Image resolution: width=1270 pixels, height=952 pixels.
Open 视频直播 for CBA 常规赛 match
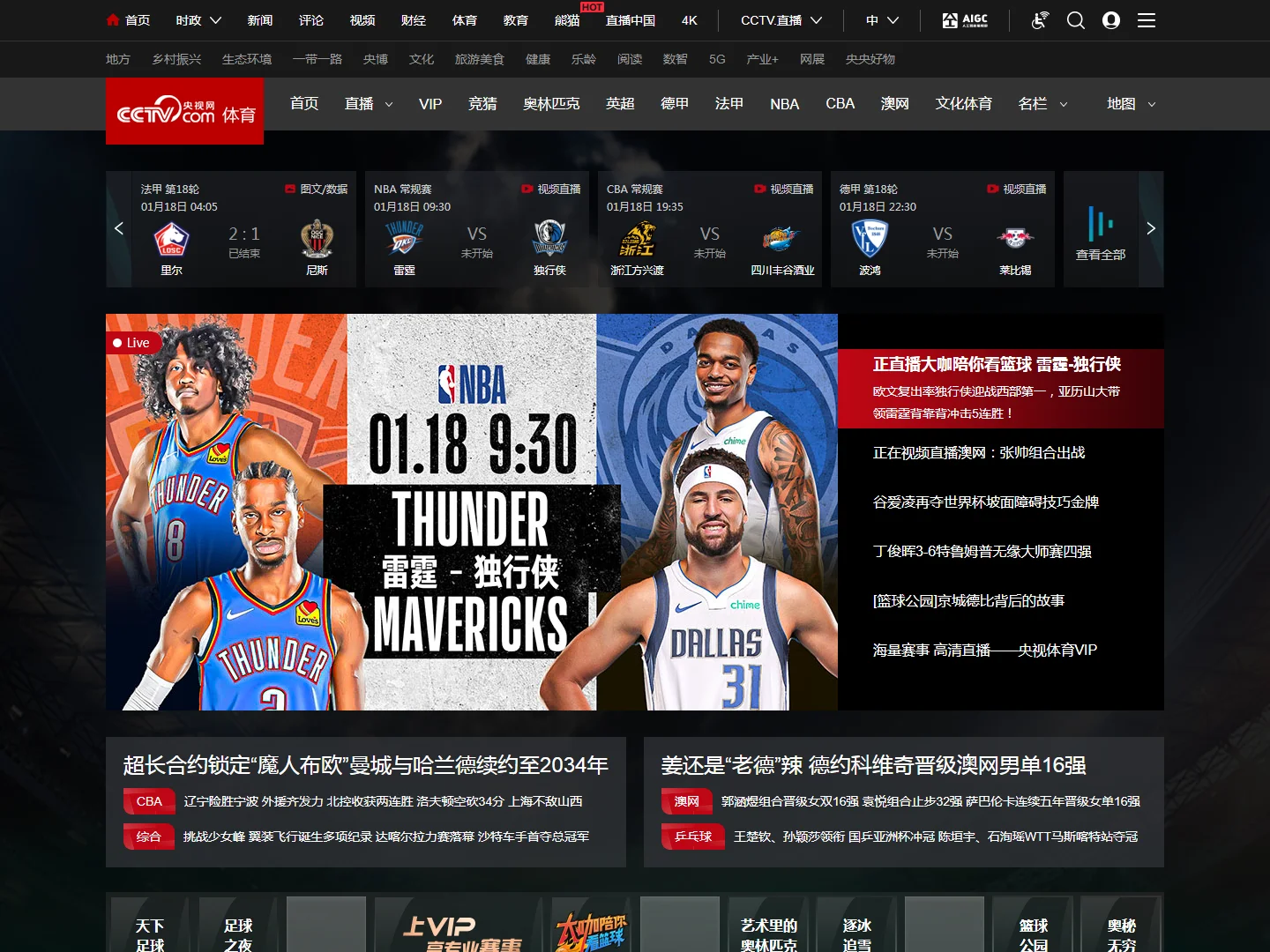(784, 189)
